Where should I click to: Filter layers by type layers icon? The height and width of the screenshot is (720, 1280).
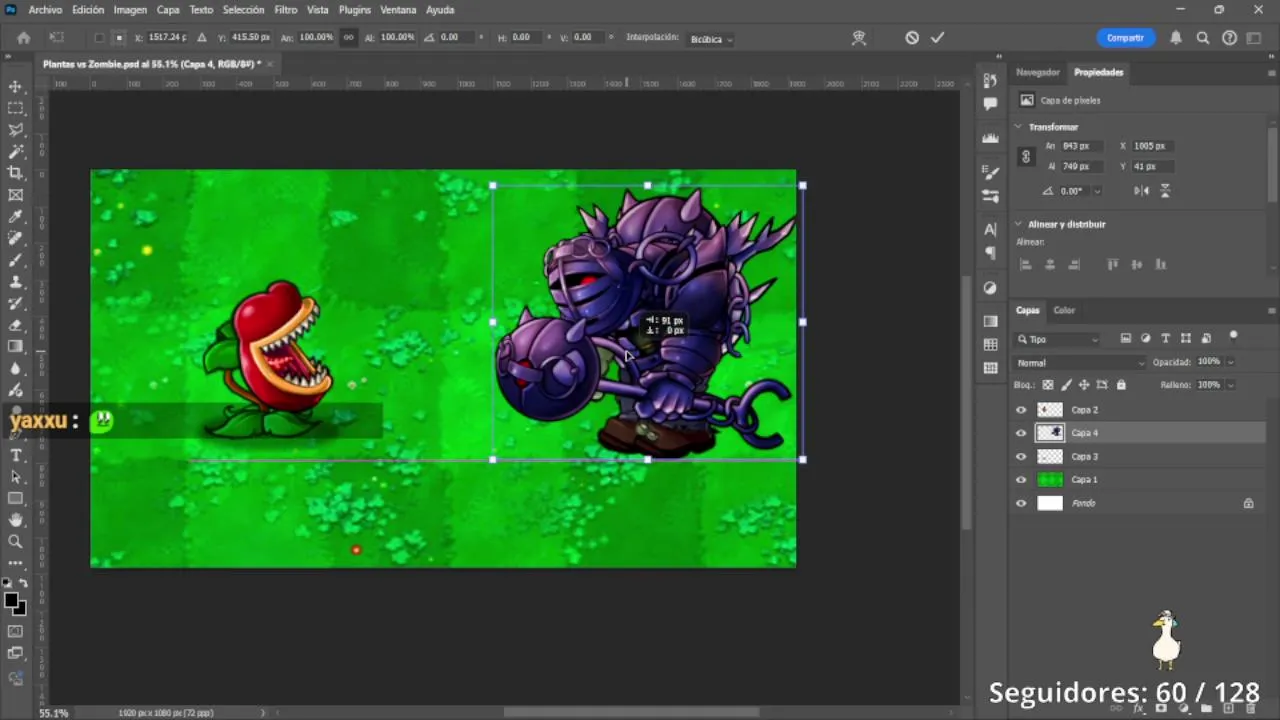(1165, 339)
